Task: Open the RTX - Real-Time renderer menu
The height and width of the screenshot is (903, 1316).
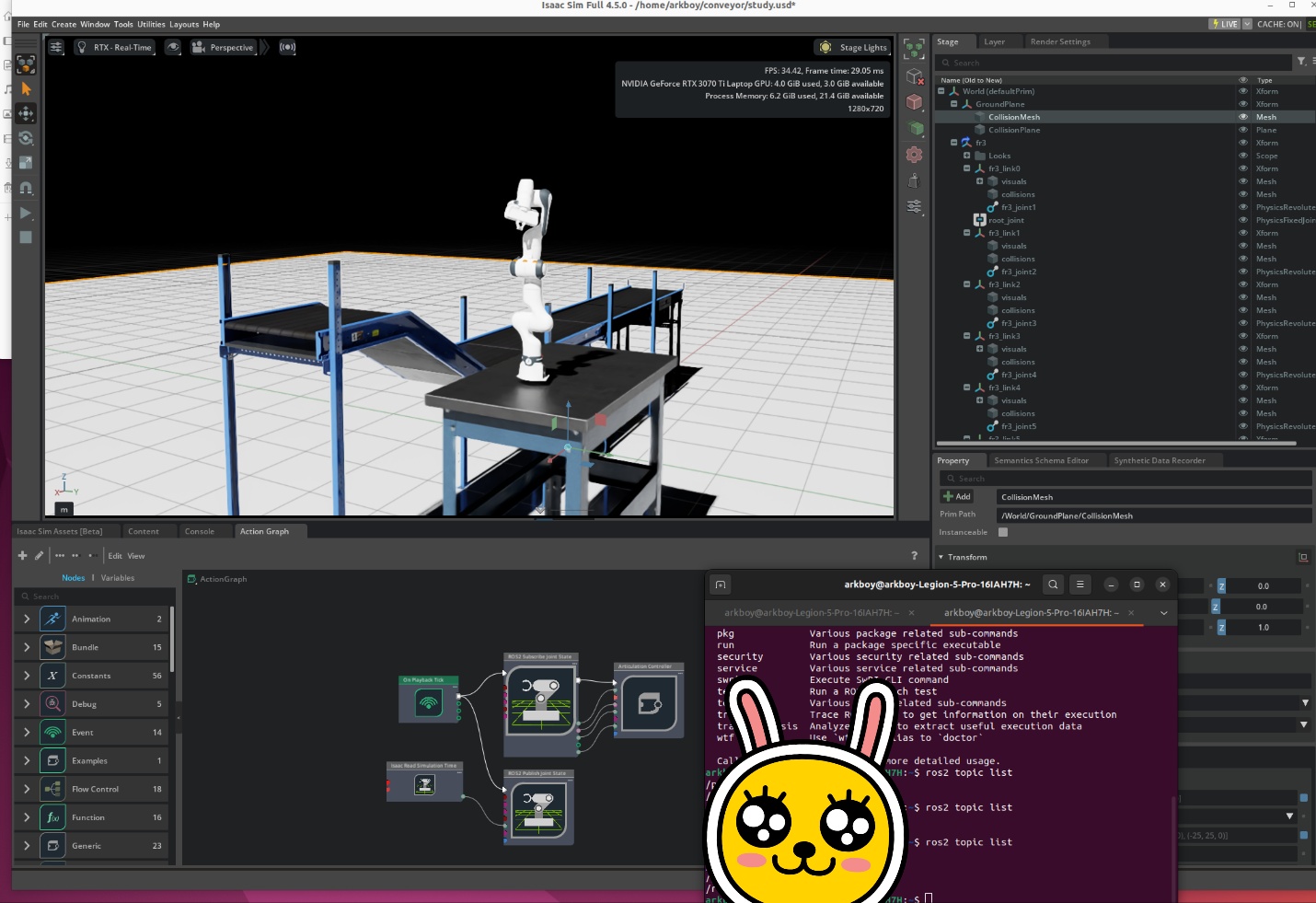Action: 115,47
